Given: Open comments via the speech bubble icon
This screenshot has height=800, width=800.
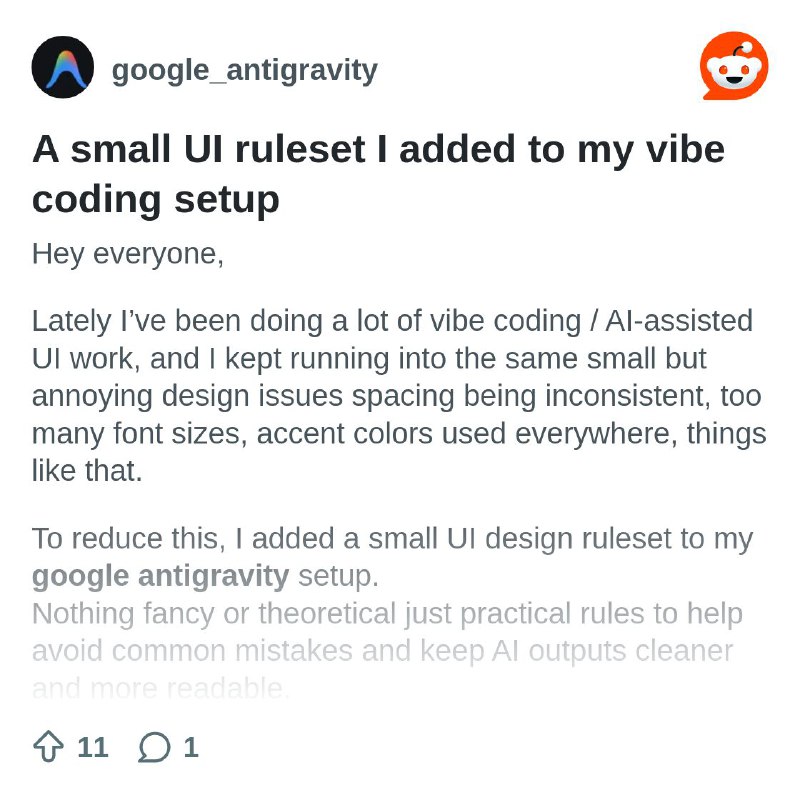Looking at the screenshot, I should (156, 745).
